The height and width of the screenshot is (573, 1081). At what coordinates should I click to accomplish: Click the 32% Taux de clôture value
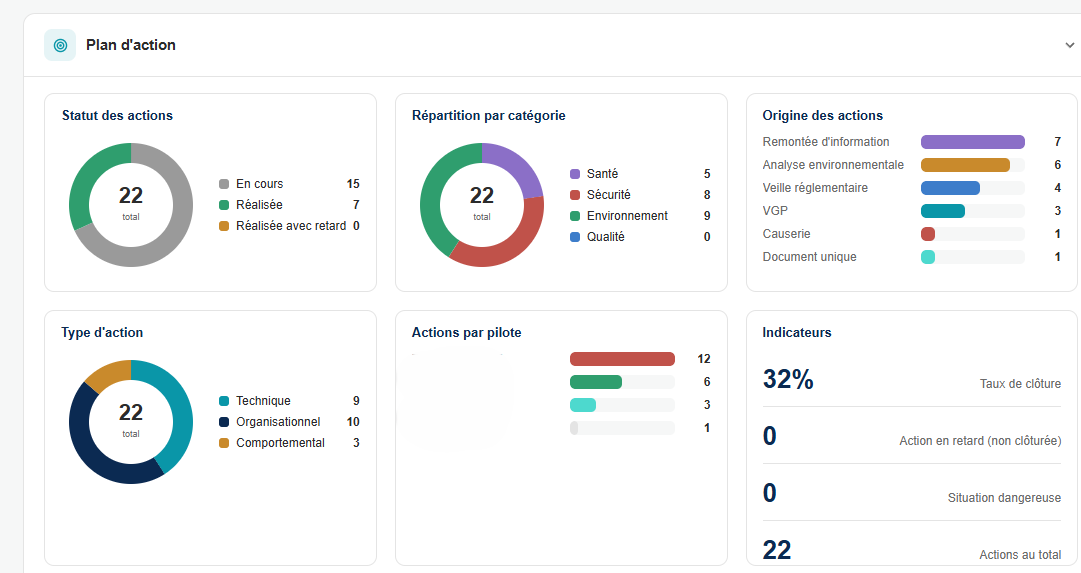click(788, 380)
